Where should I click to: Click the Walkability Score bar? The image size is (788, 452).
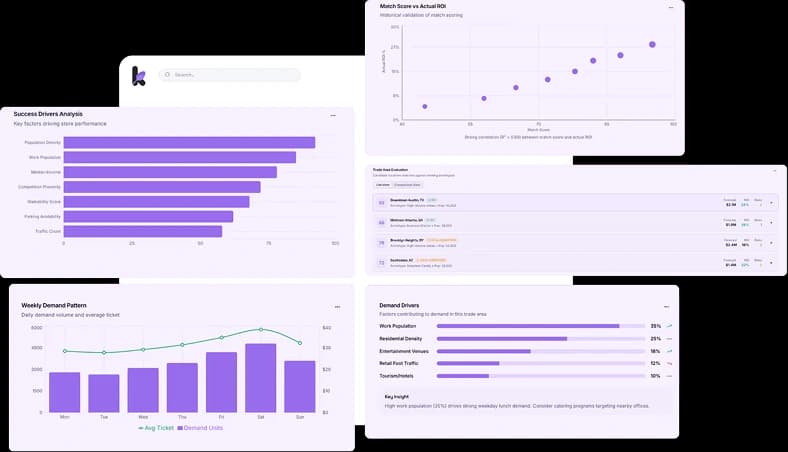tap(156, 202)
